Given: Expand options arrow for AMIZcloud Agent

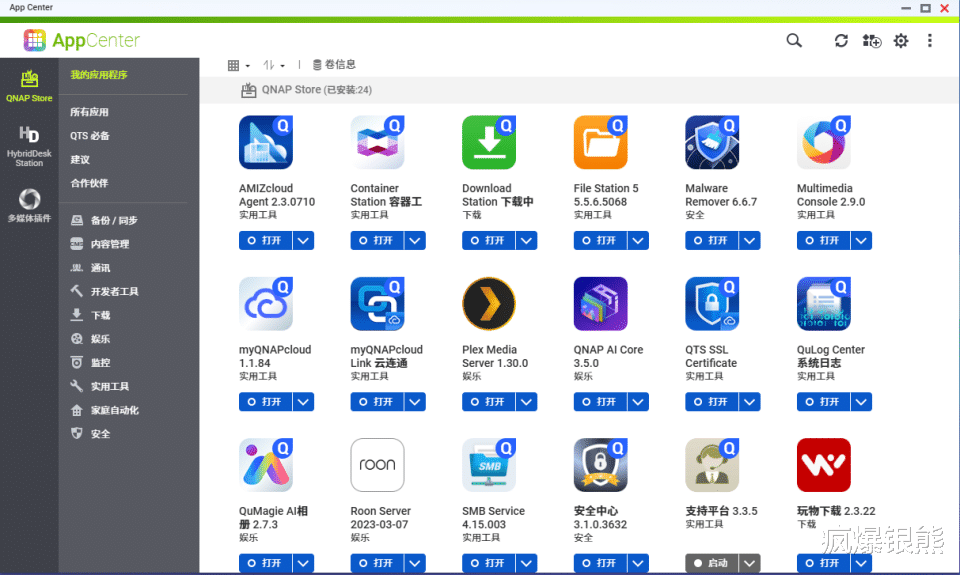Looking at the screenshot, I should [x=303, y=241].
